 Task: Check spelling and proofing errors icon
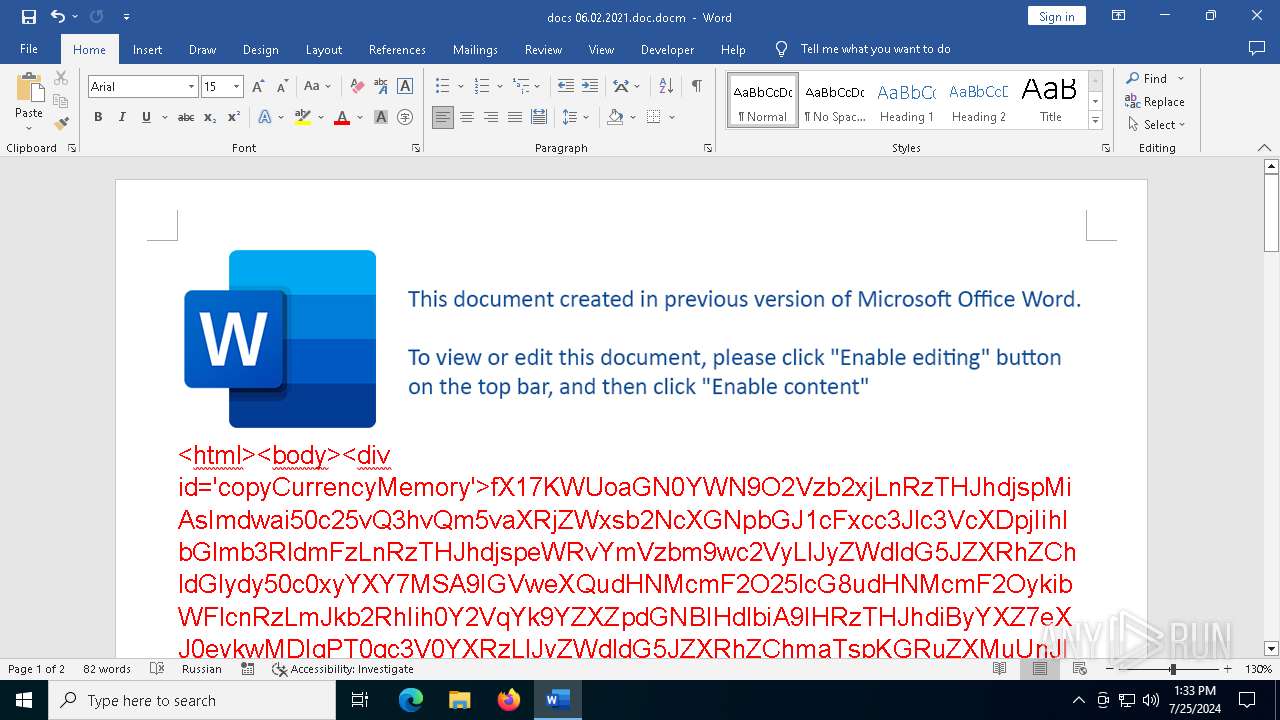(x=156, y=669)
